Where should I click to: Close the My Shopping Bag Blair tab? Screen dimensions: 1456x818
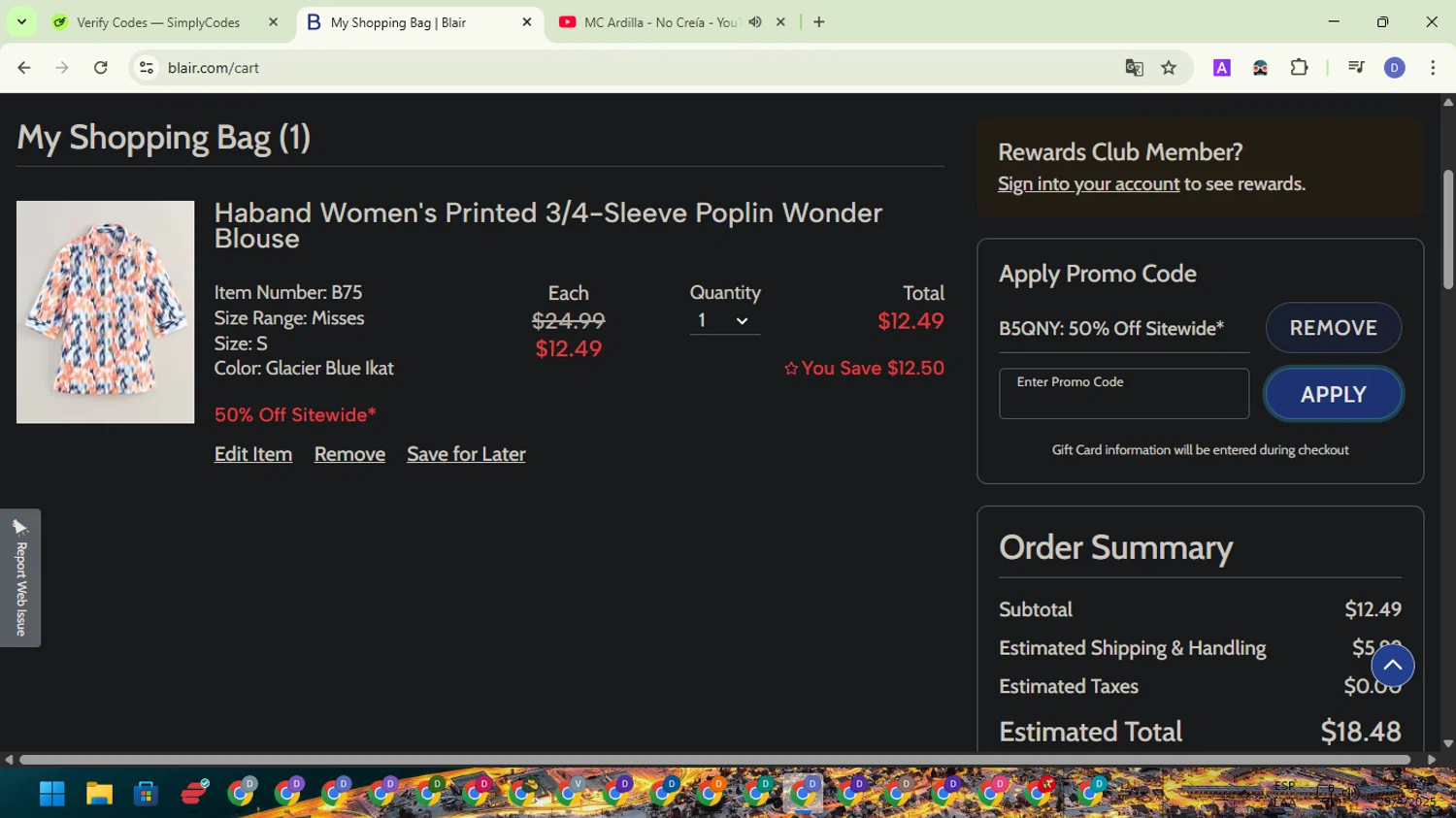[x=527, y=21]
